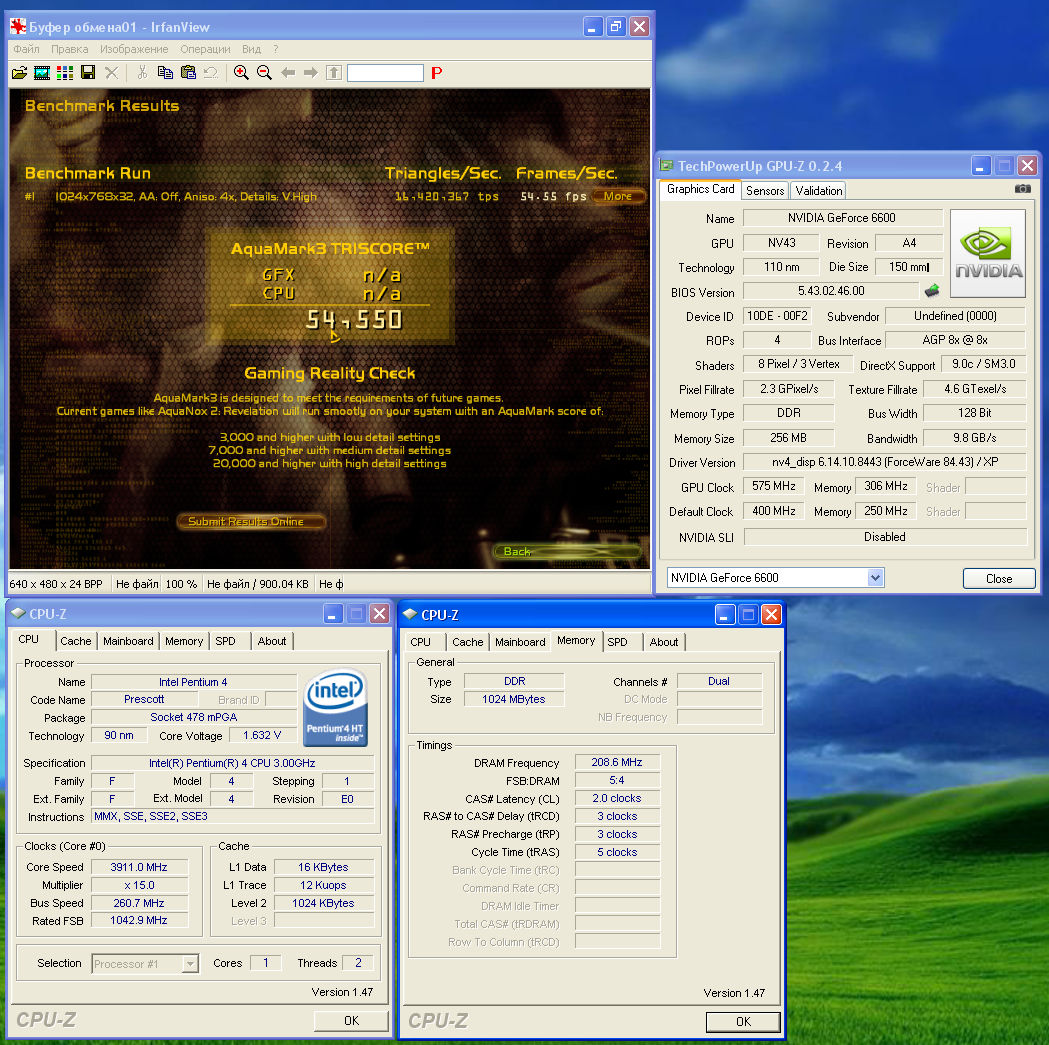The height and width of the screenshot is (1045, 1049).
Task: Click the 5.43.02.46.00 BIOS Version field
Action: pyautogui.click(x=831, y=290)
